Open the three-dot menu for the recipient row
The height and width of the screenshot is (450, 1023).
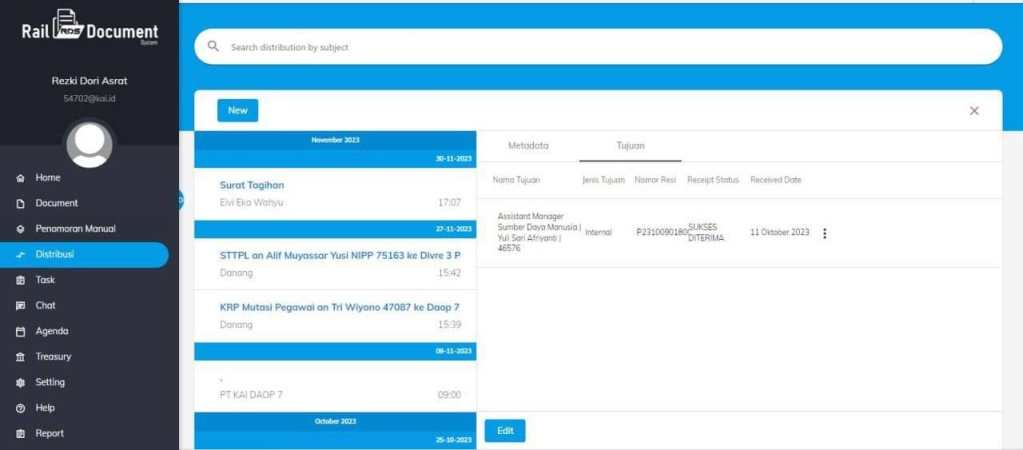click(824, 233)
